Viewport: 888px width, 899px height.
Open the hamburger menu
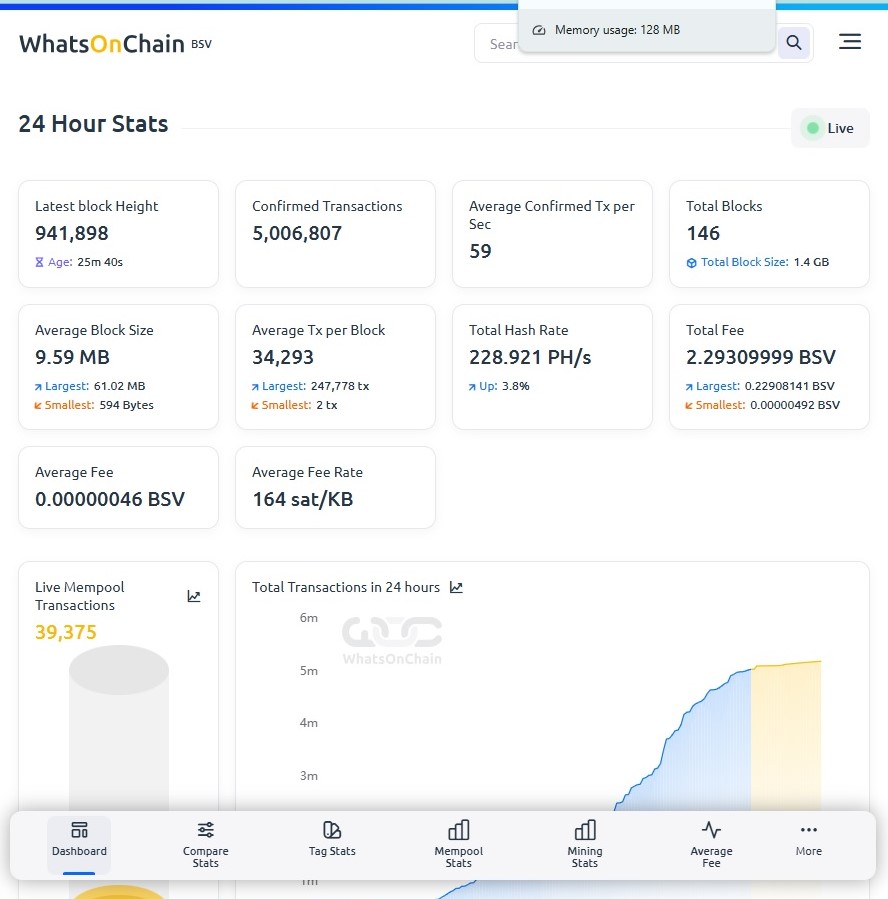tap(850, 41)
